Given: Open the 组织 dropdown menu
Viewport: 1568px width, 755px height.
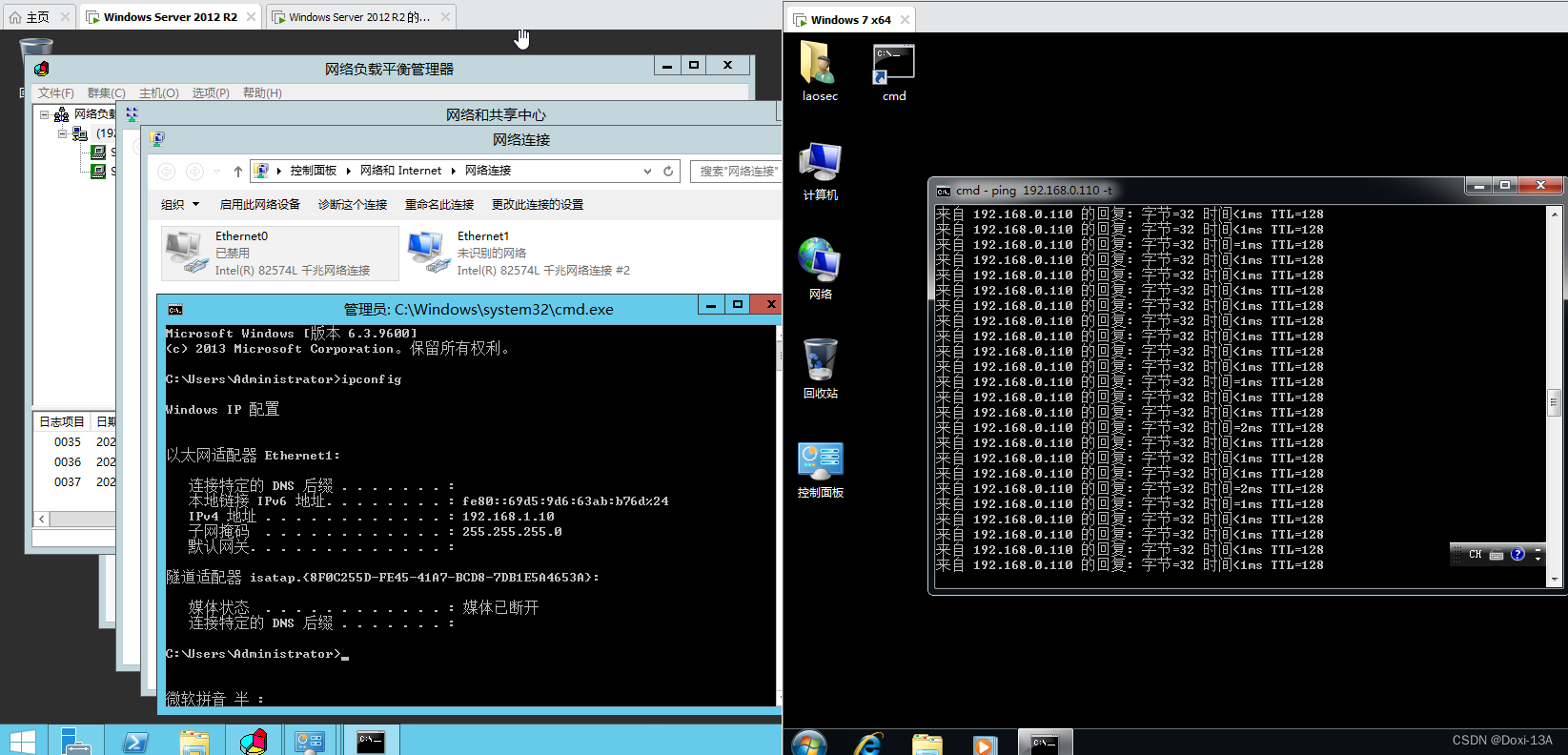Looking at the screenshot, I should [180, 204].
